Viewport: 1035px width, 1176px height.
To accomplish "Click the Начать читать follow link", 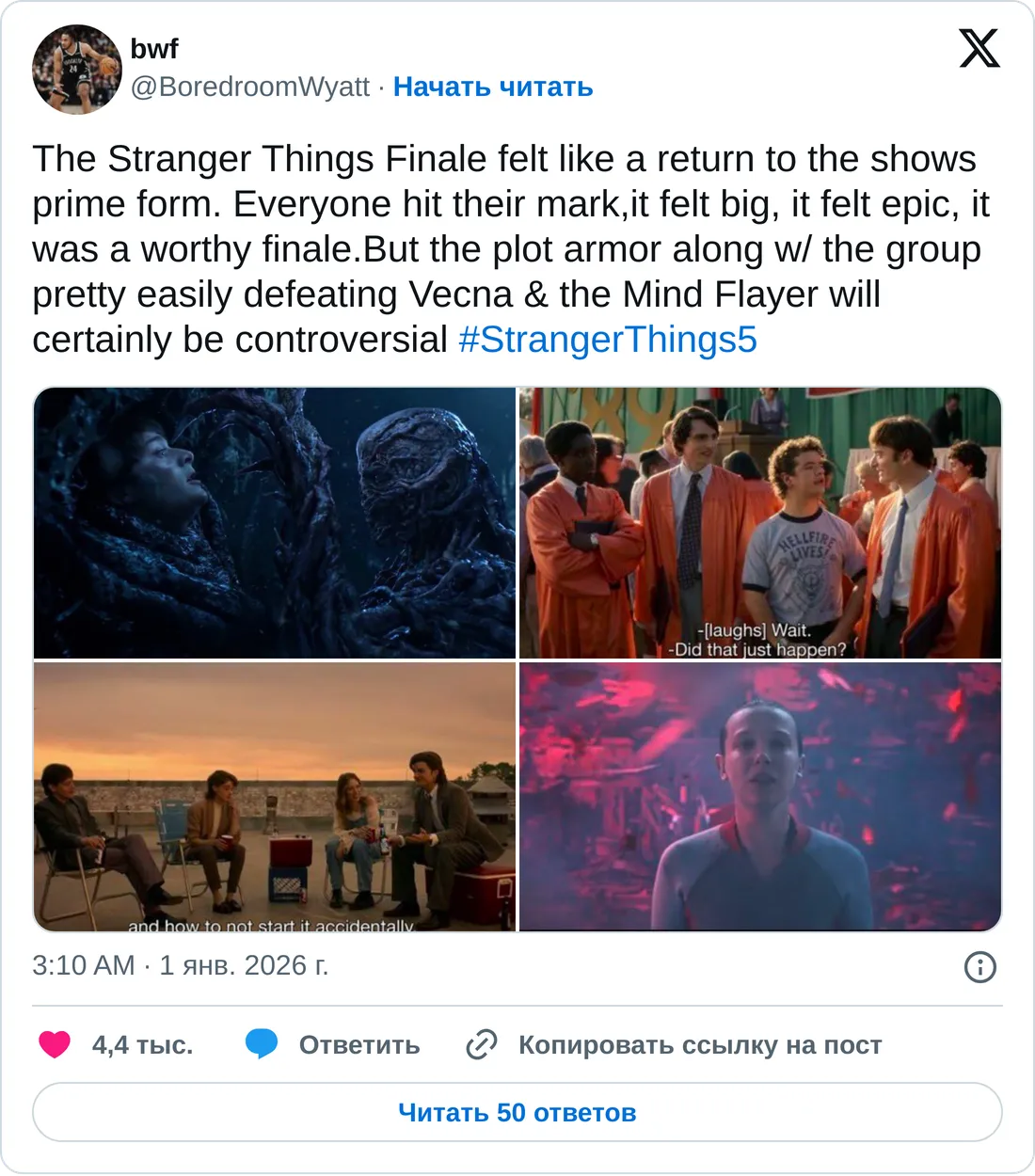I will pos(493,87).
